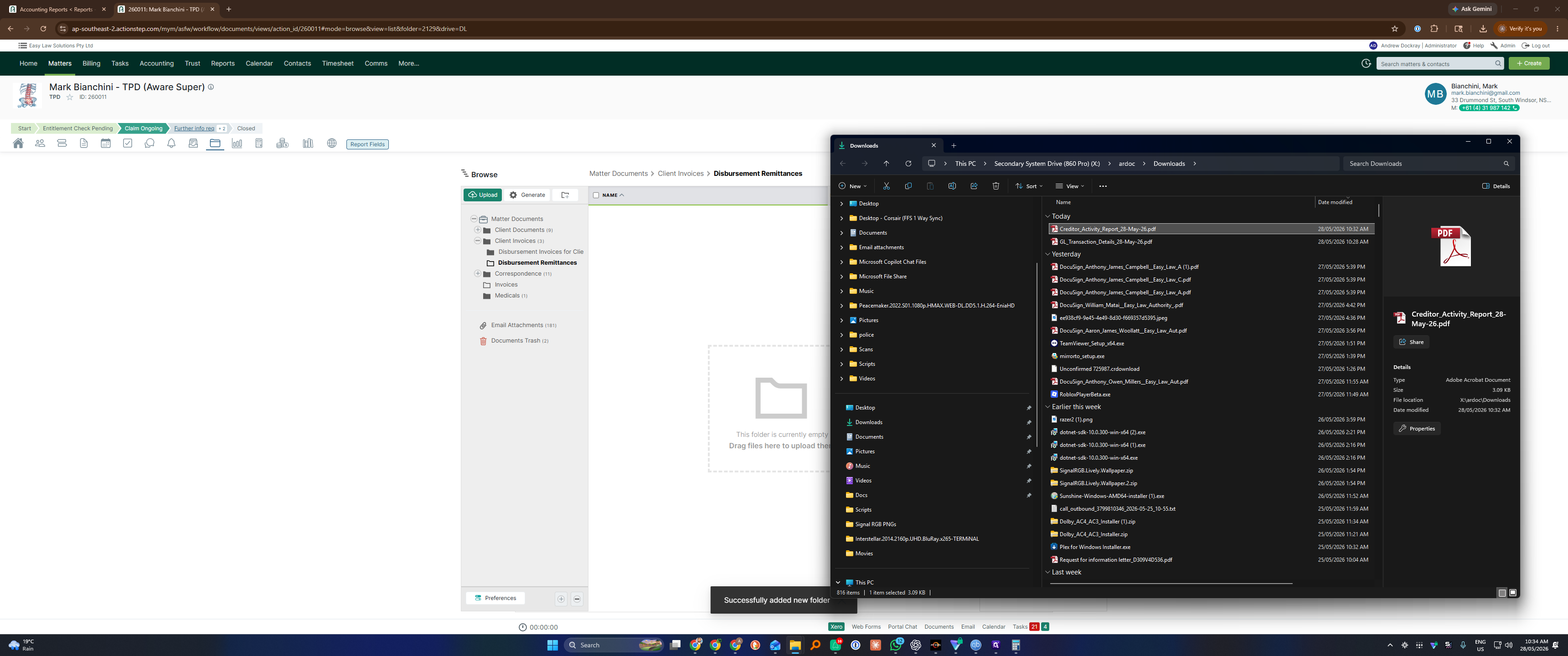Screen dimensions: 1568x656
Task: Open File Explorer from the Windows taskbar
Action: [795, 646]
